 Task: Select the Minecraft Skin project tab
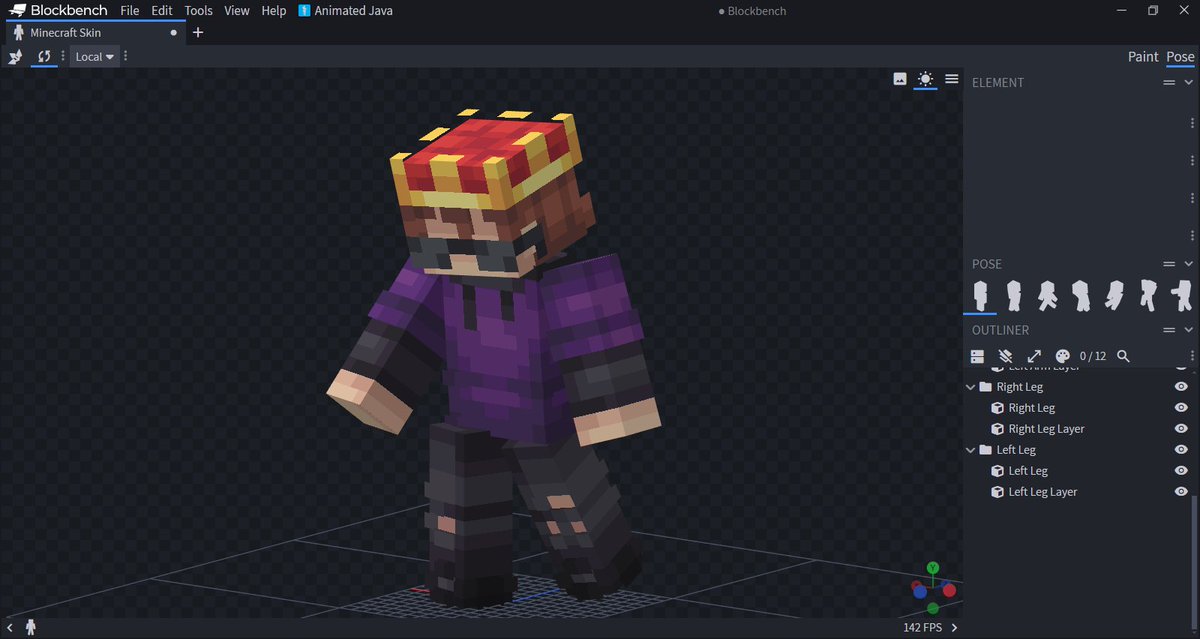pyautogui.click(x=93, y=32)
